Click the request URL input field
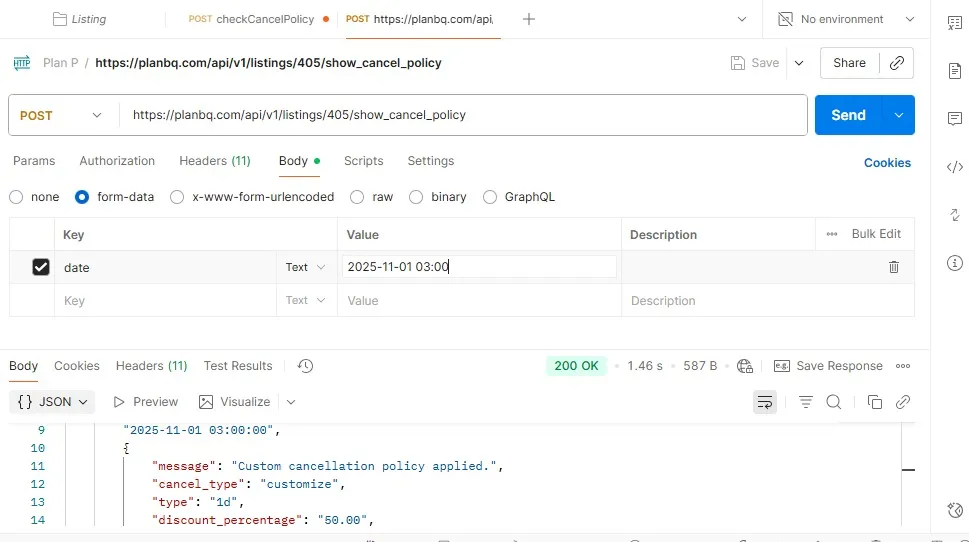This screenshot has height=542, width=969. click(x=460, y=115)
